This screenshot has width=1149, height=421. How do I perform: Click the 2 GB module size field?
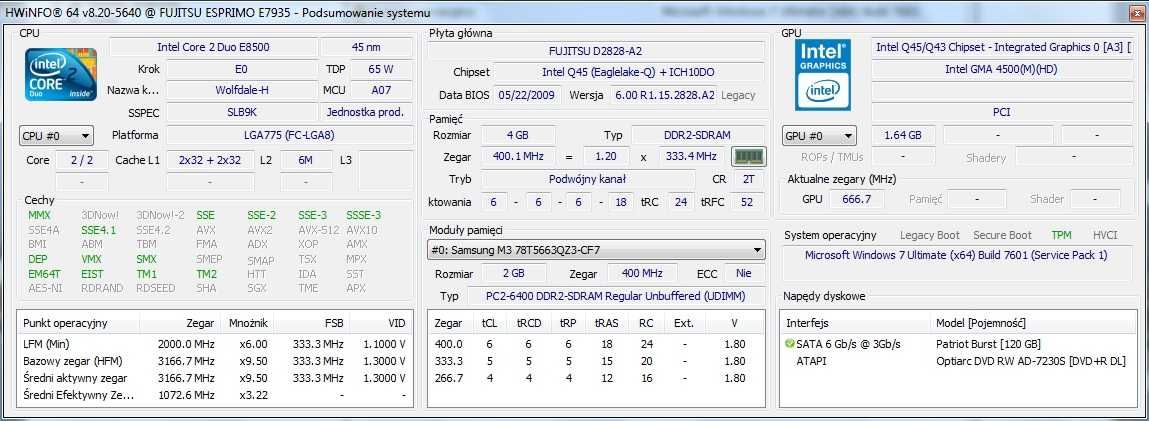click(x=514, y=274)
